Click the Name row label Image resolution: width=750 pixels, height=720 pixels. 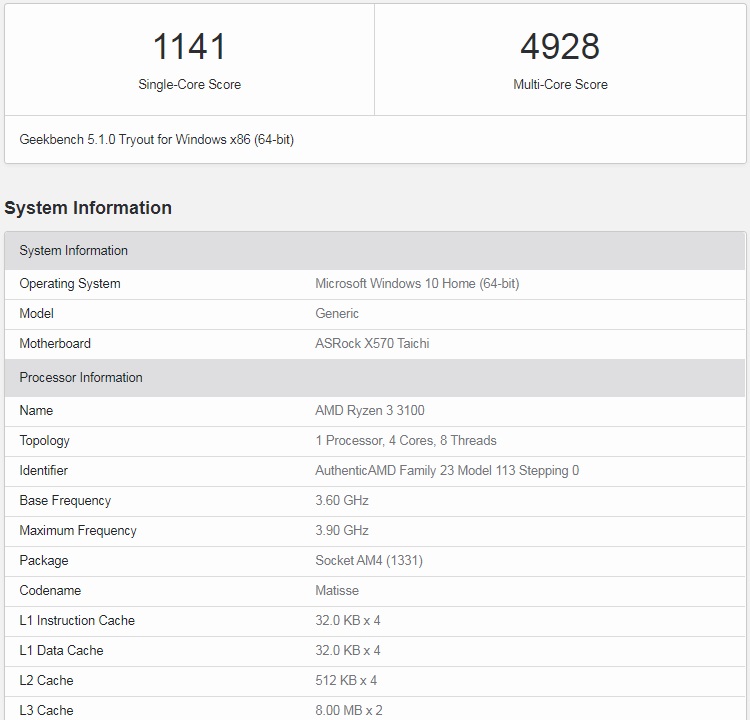pos(36,410)
